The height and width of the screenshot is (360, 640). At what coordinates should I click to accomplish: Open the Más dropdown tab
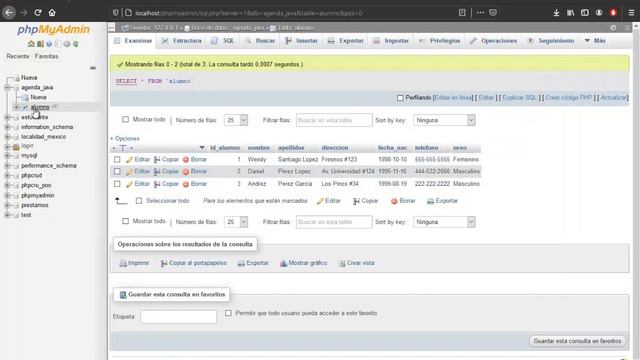click(x=595, y=41)
